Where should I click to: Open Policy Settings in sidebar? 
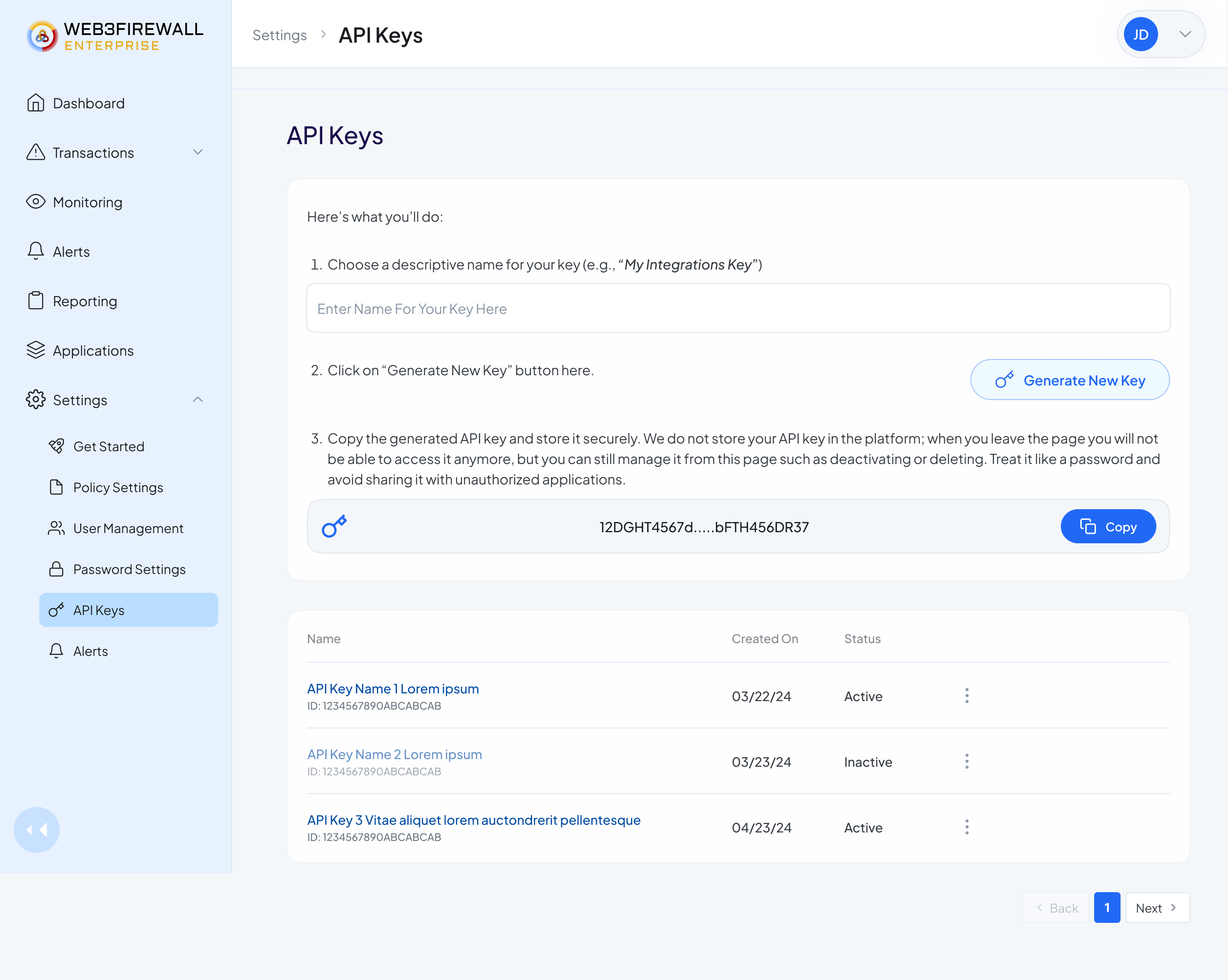tap(118, 487)
